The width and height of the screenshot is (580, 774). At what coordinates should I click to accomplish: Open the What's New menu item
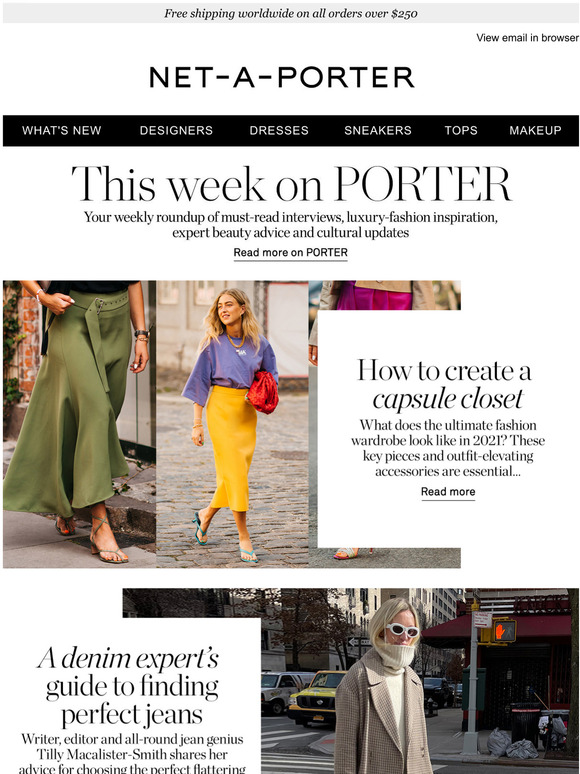coord(62,130)
